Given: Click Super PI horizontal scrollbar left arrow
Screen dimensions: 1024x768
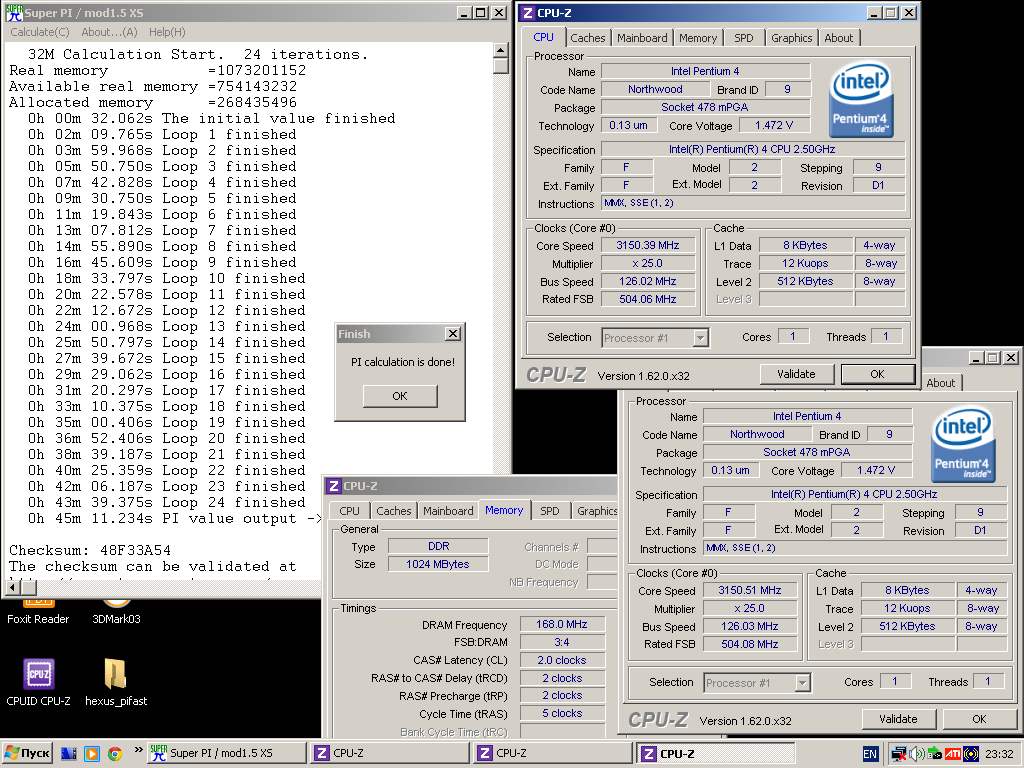Looking at the screenshot, I should tap(12, 587).
